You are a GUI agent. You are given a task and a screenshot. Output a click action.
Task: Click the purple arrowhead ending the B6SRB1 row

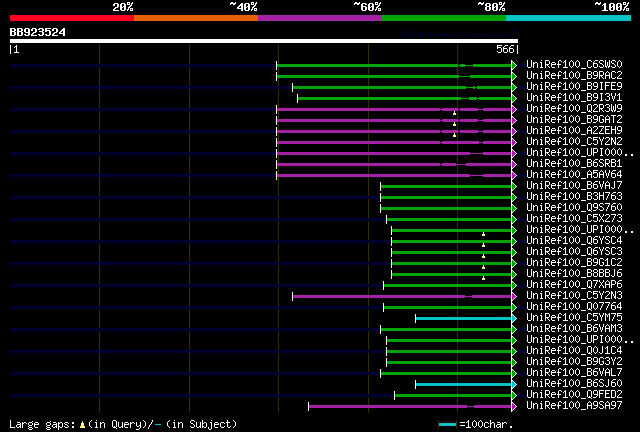tap(514, 165)
